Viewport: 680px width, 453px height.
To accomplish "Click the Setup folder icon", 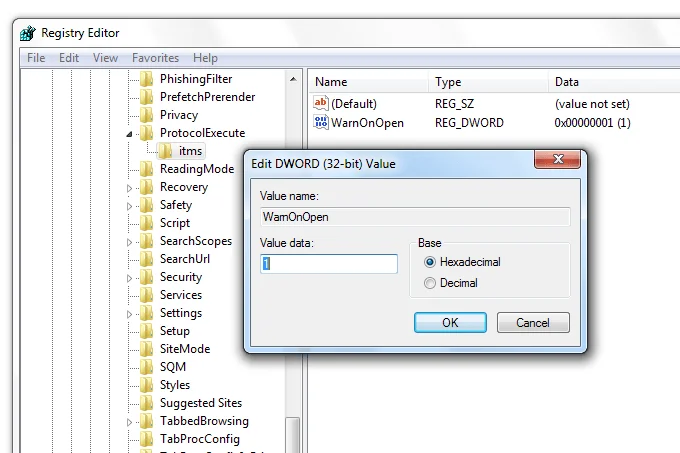I will click(x=147, y=331).
